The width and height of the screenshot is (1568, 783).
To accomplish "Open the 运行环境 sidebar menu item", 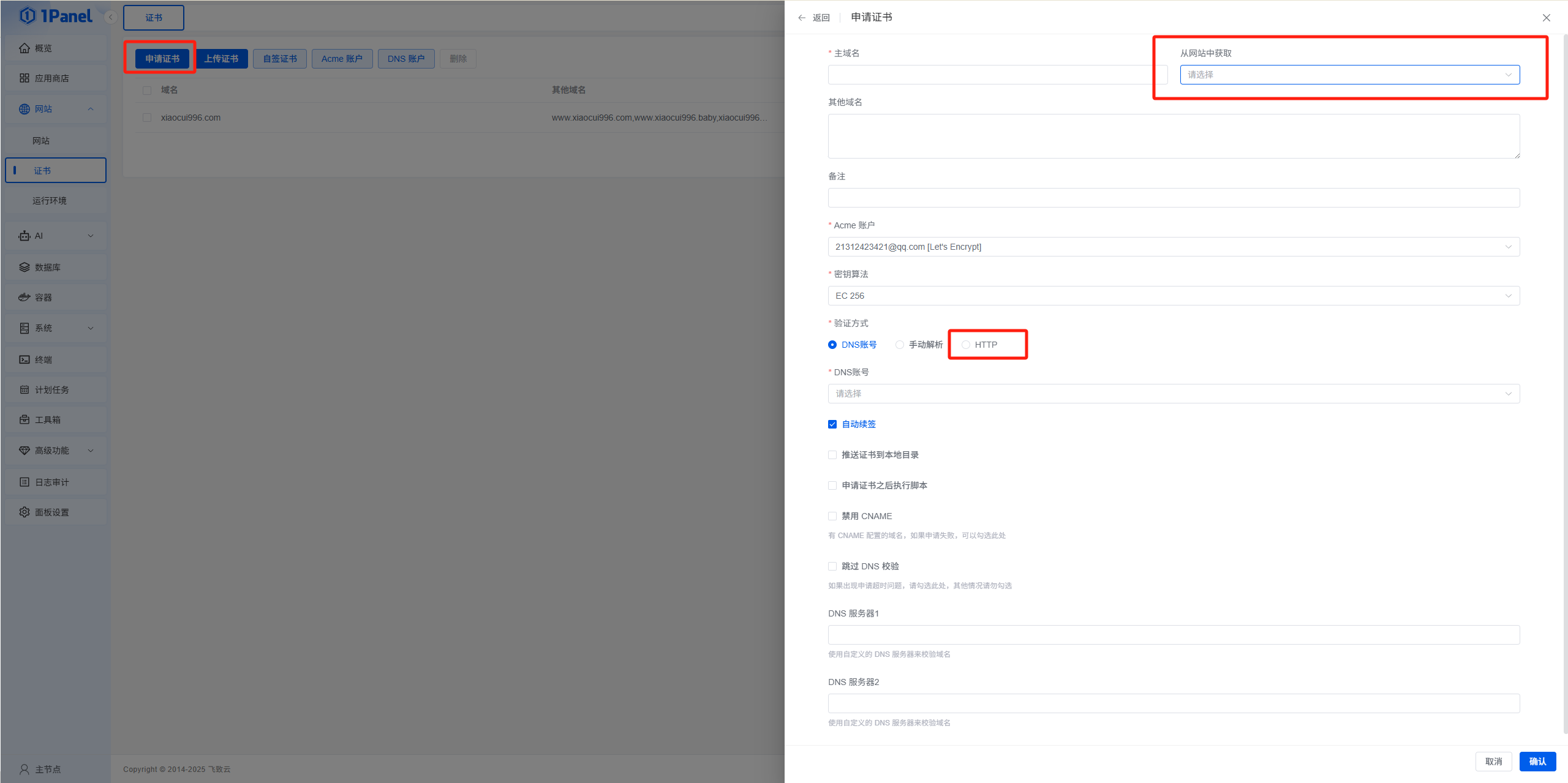I will 50,201.
